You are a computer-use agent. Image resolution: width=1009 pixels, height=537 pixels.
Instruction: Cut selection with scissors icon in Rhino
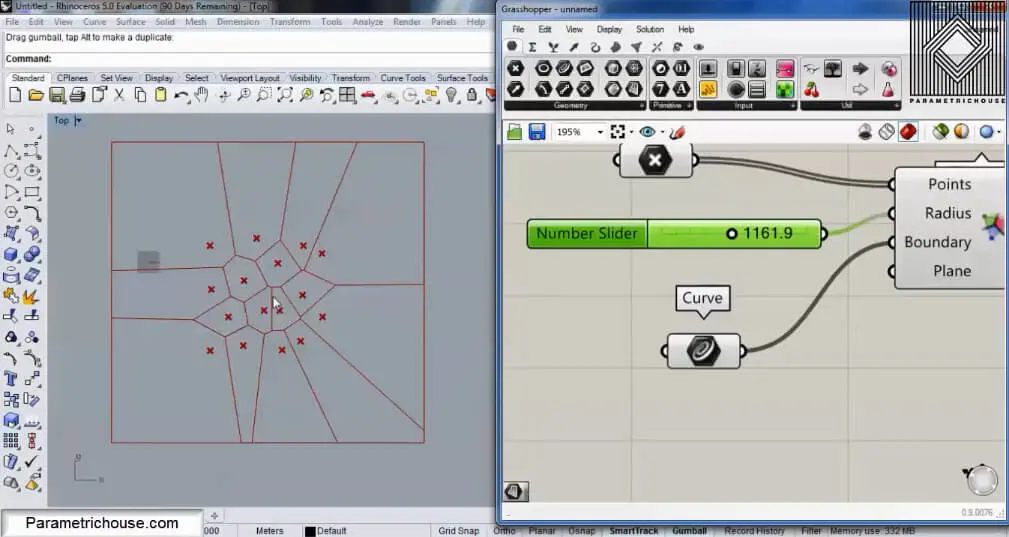(x=119, y=95)
